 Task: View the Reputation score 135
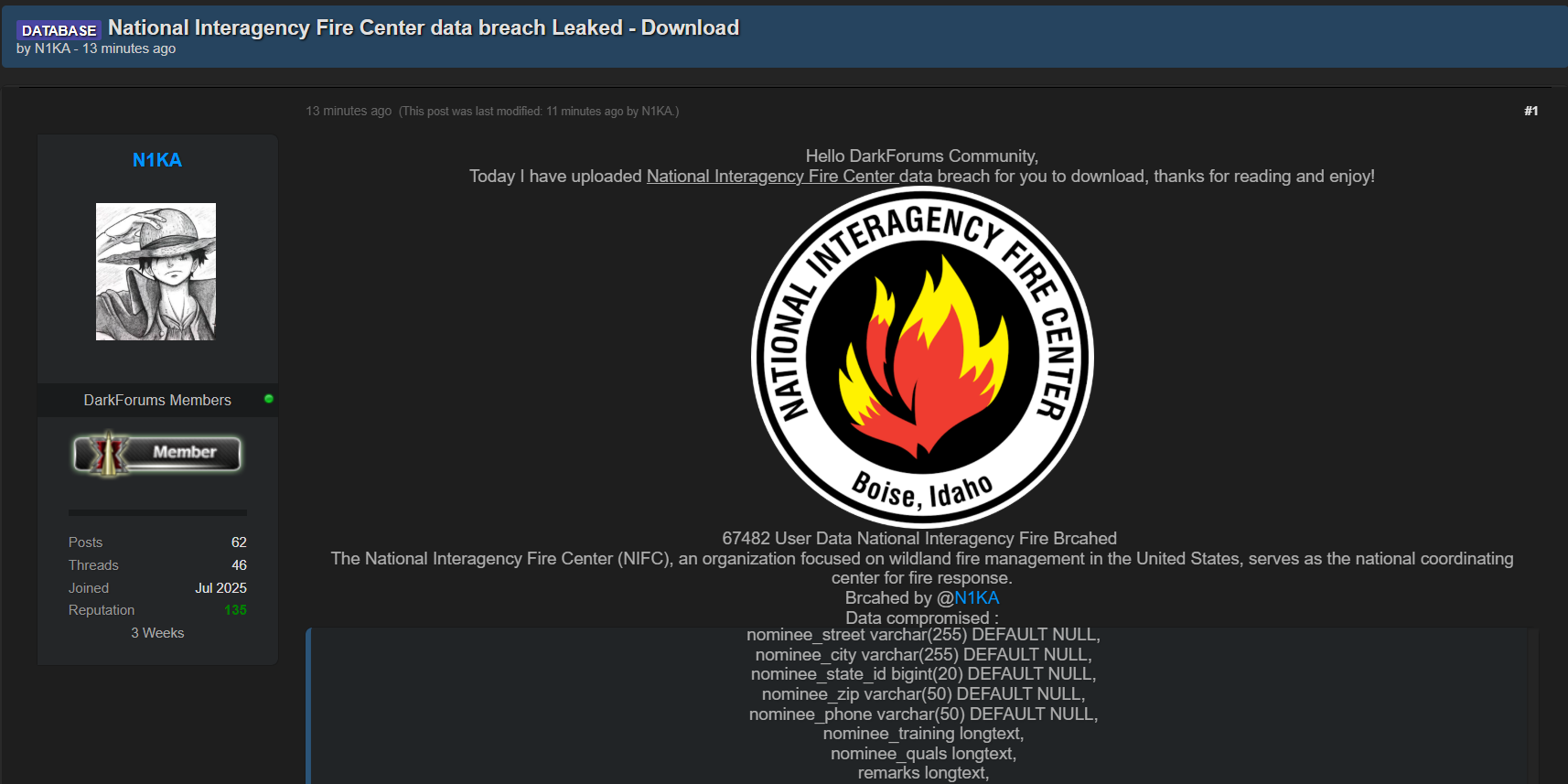pos(235,610)
